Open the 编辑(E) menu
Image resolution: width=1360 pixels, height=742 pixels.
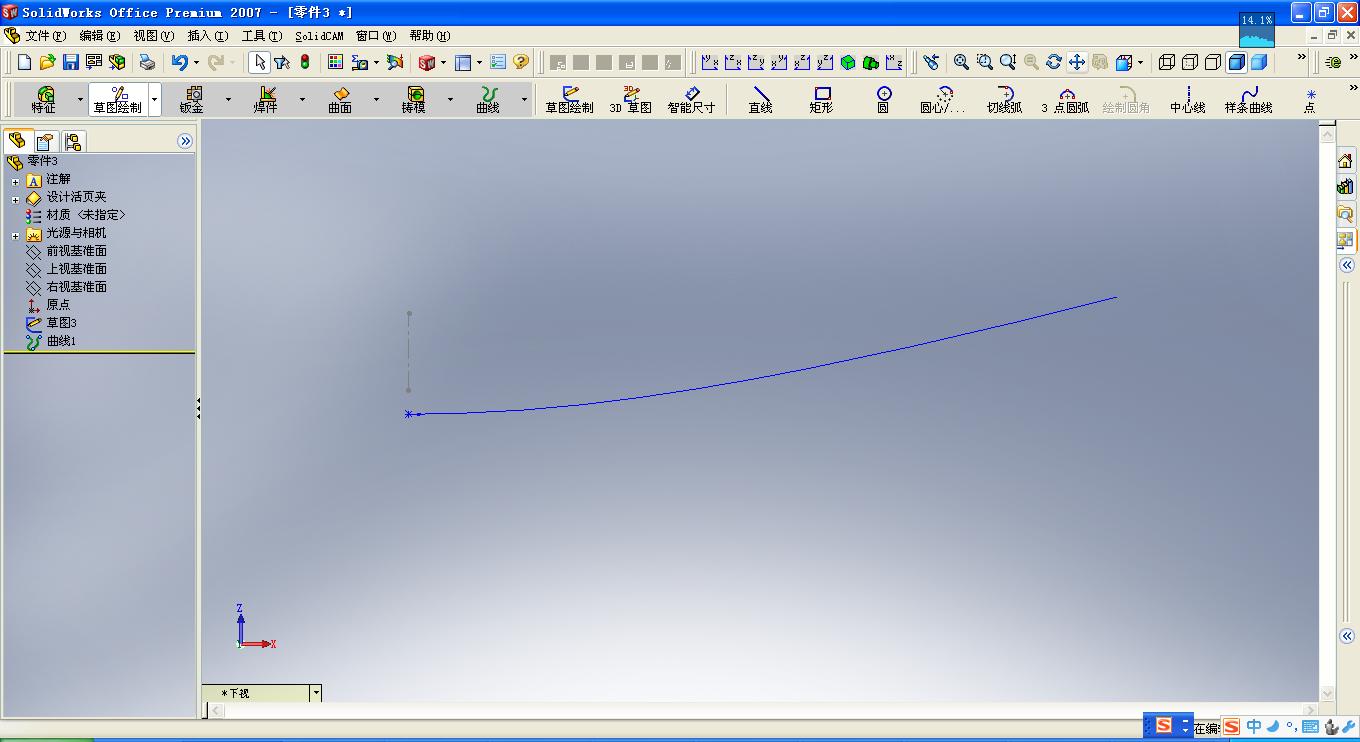100,36
